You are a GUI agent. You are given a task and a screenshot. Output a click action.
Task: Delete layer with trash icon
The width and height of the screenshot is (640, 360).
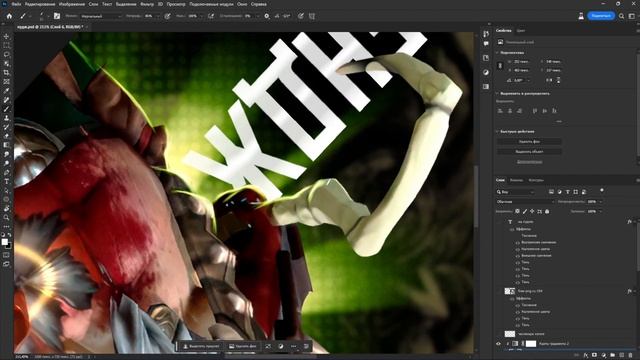[631, 355]
